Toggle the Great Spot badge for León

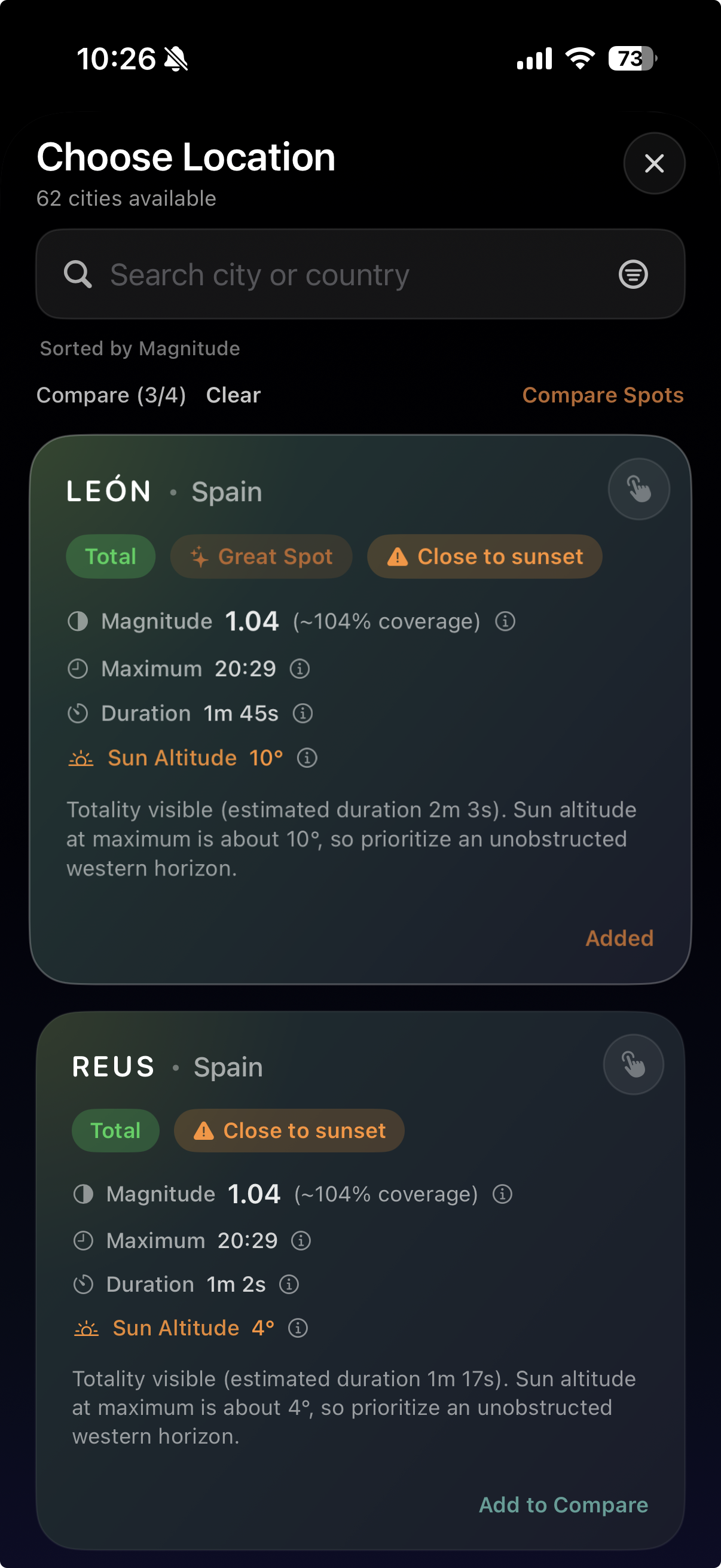261,556
